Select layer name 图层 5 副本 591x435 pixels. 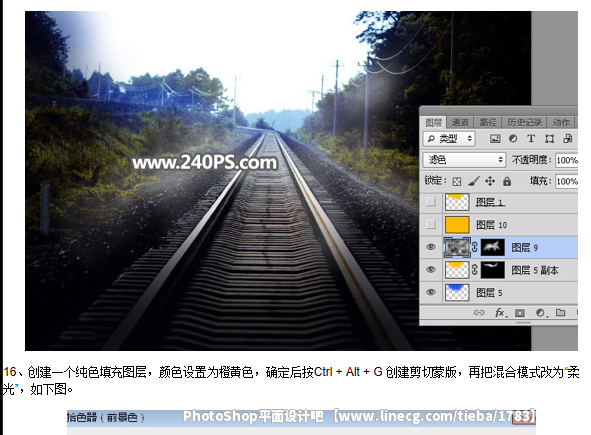[535, 270]
